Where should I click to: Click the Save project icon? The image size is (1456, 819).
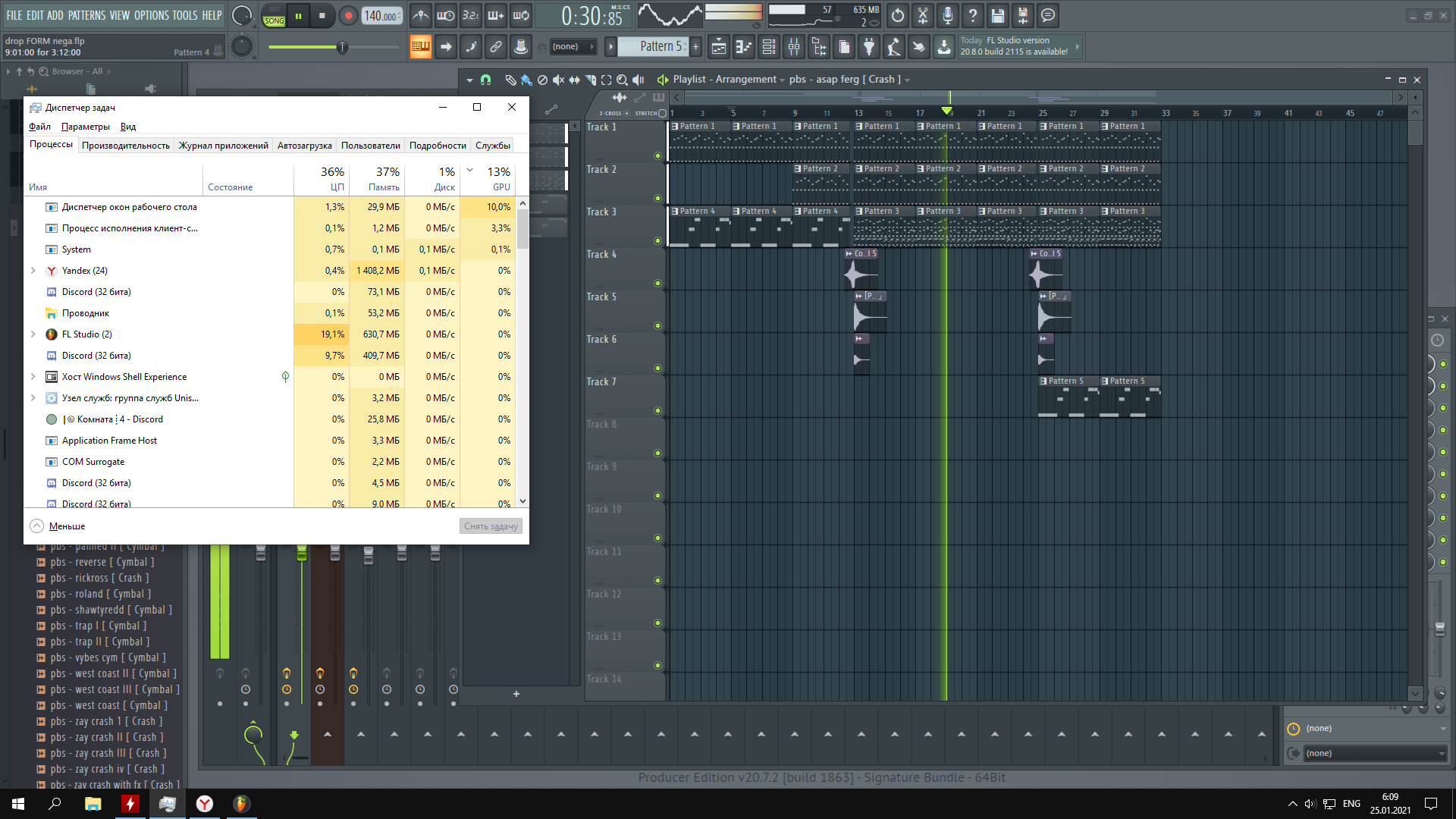click(998, 15)
